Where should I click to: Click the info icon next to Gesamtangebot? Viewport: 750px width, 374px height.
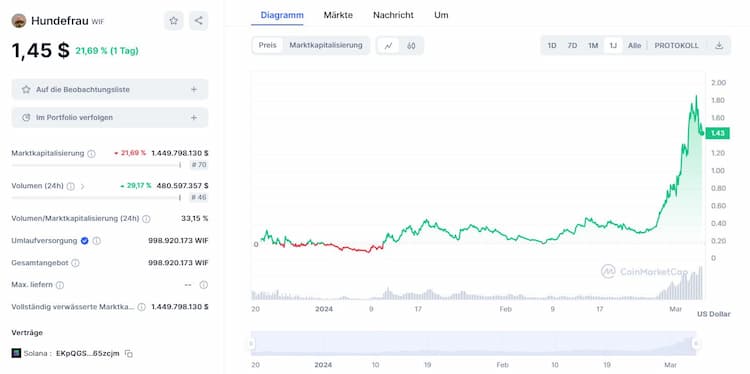coord(75,263)
